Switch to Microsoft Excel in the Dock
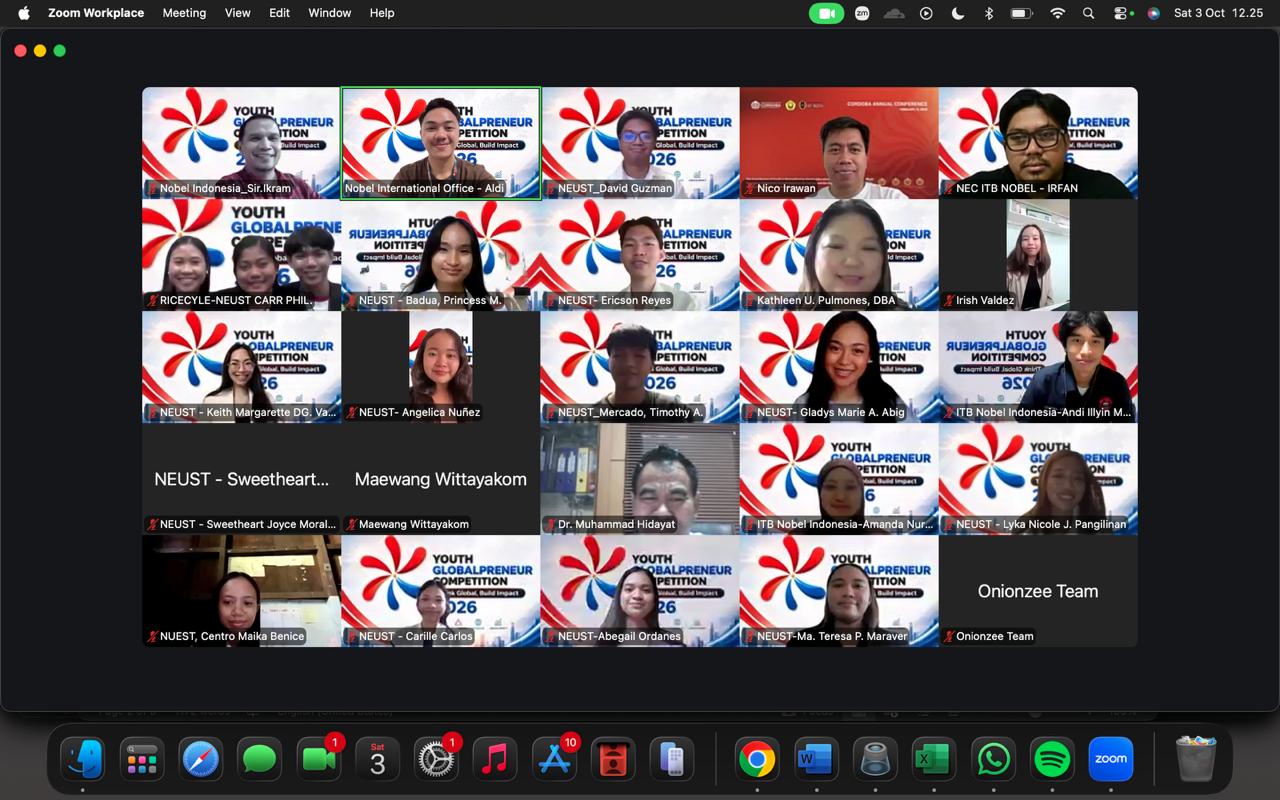Screen dimensions: 1280x800 [934, 759]
